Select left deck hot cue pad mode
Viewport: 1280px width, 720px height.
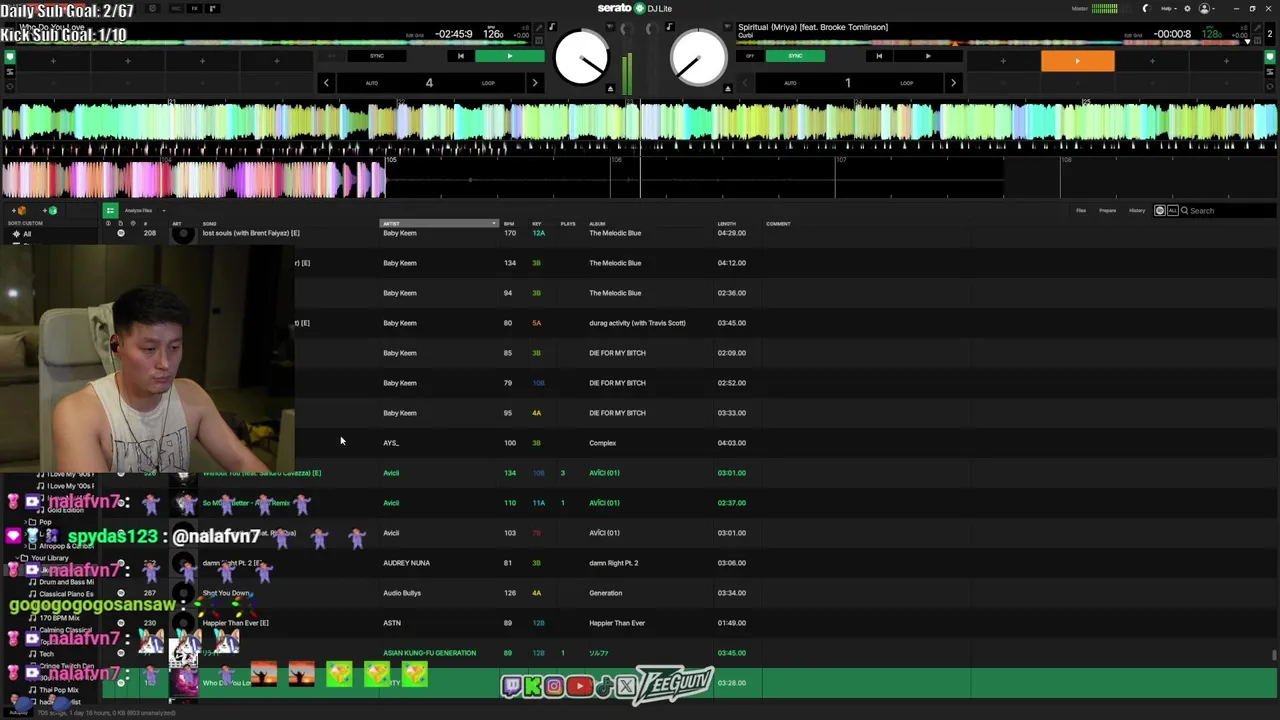pyautogui.click(x=10, y=57)
